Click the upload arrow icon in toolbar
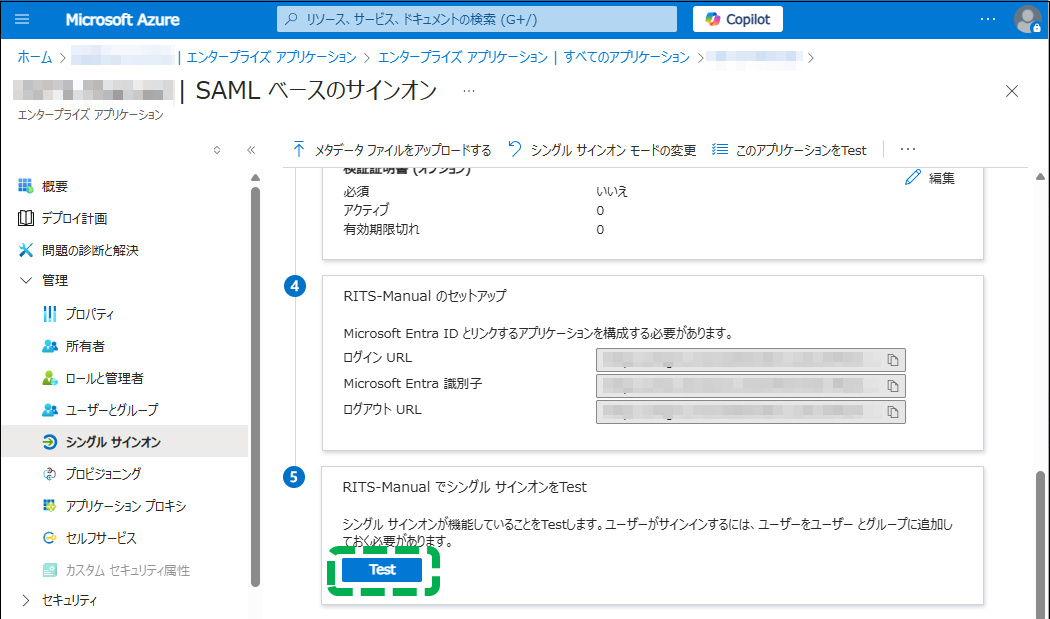This screenshot has width=1050, height=619. [299, 149]
